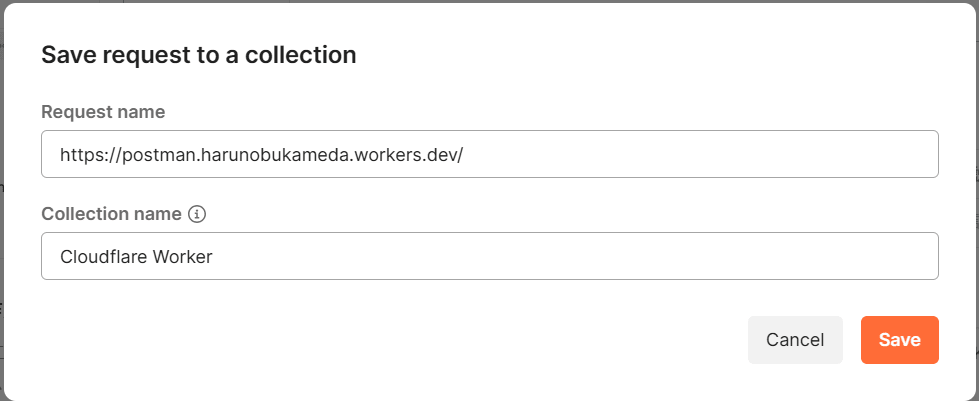
Task: Click the "Save request to a collection" heading
Action: coord(199,55)
